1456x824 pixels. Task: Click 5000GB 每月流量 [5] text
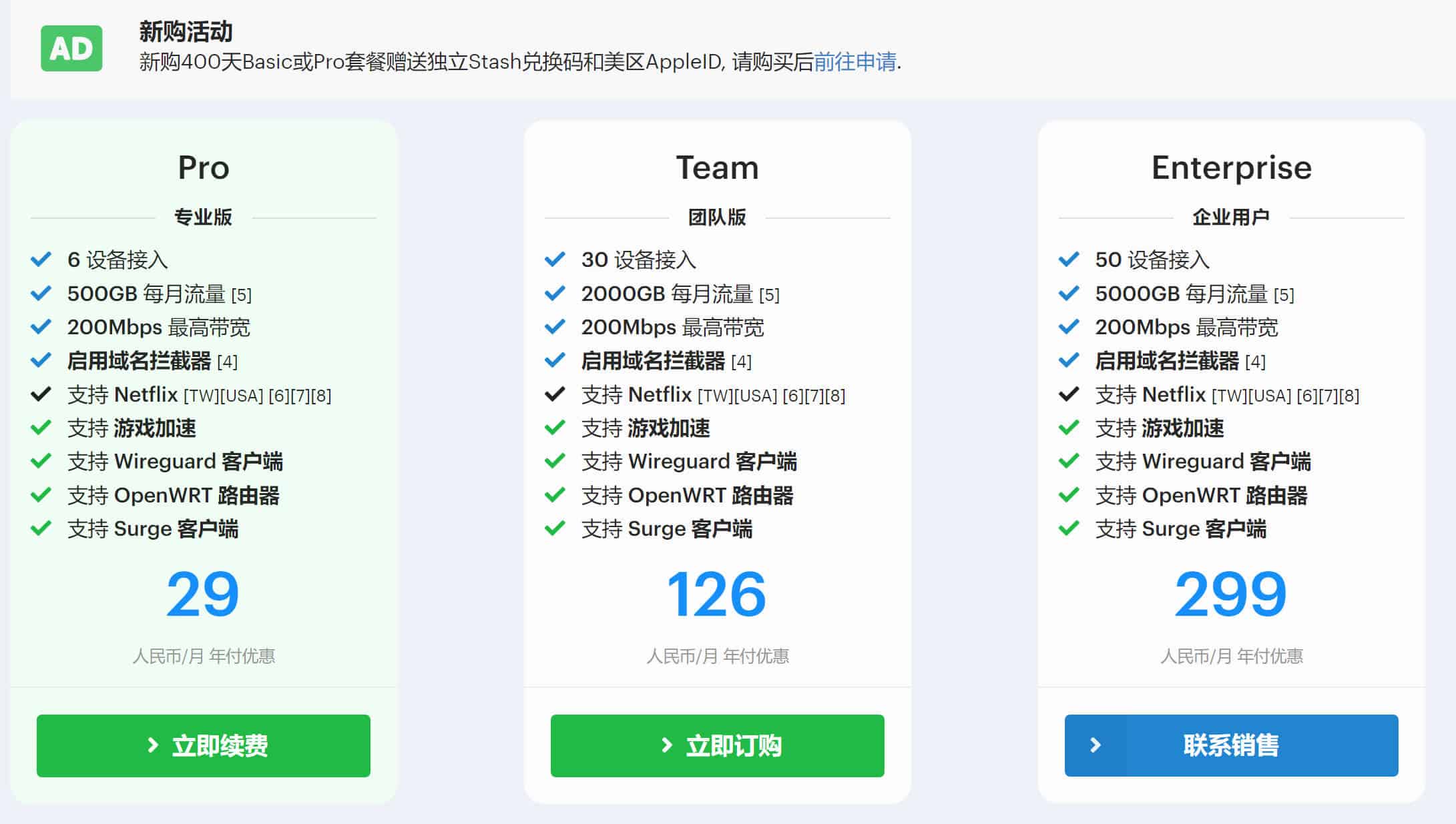tap(1194, 294)
